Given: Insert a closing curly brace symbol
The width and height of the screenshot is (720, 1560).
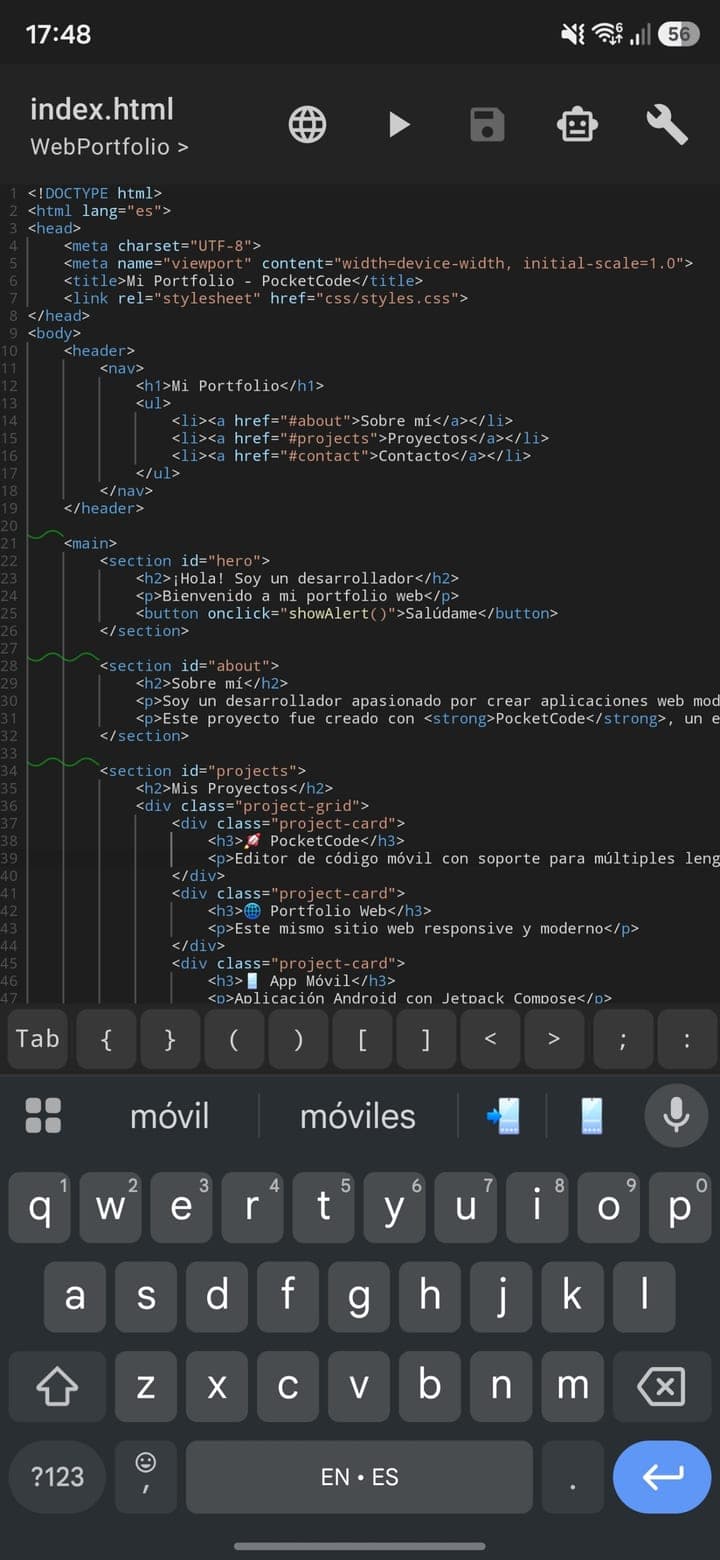Looking at the screenshot, I should coord(170,1039).
